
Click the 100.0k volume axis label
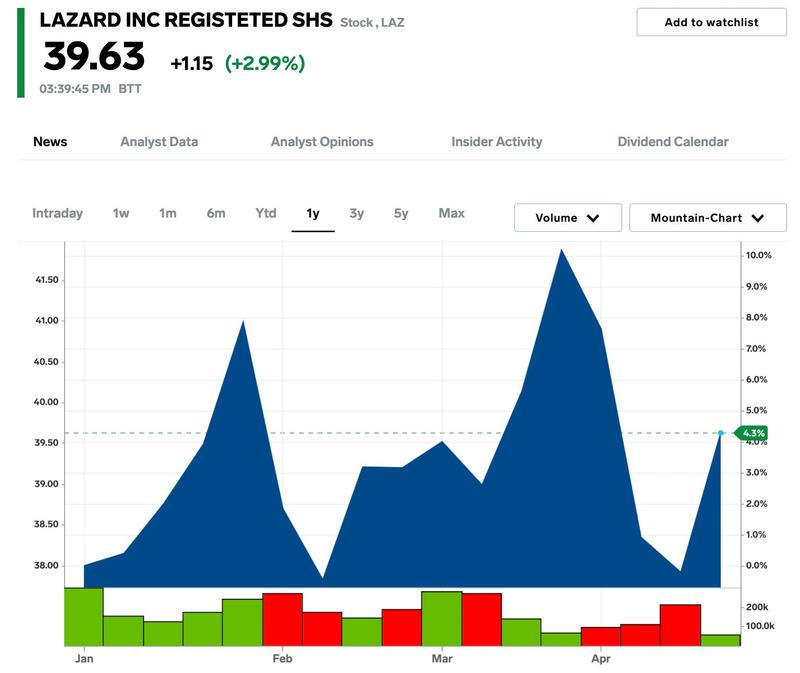(x=760, y=626)
